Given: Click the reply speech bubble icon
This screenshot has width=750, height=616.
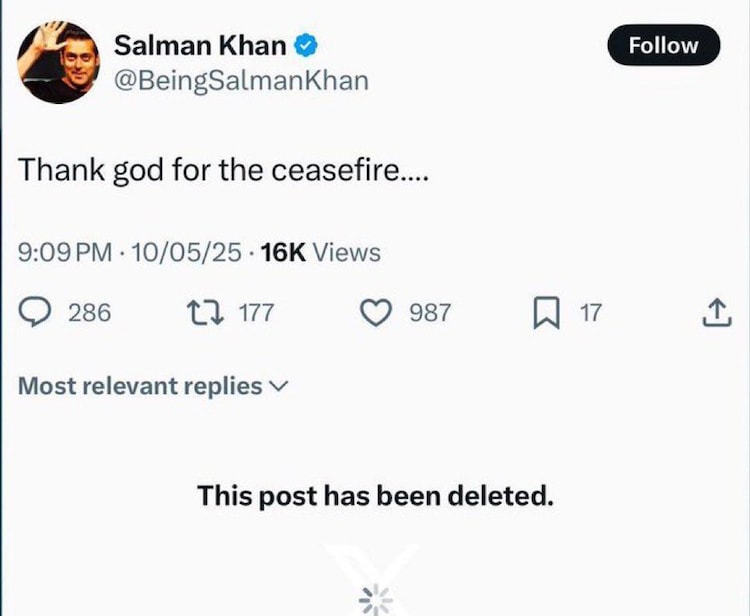Looking at the screenshot, I should coord(36,313).
